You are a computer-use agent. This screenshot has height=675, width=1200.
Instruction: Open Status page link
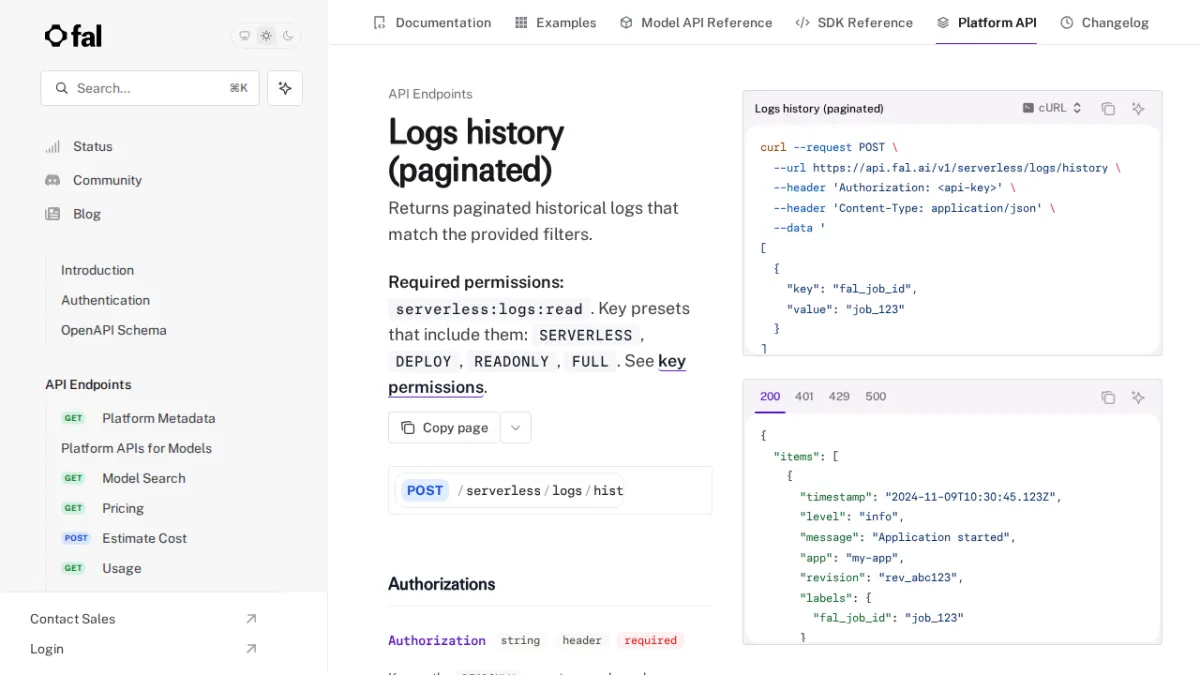[x=93, y=146]
